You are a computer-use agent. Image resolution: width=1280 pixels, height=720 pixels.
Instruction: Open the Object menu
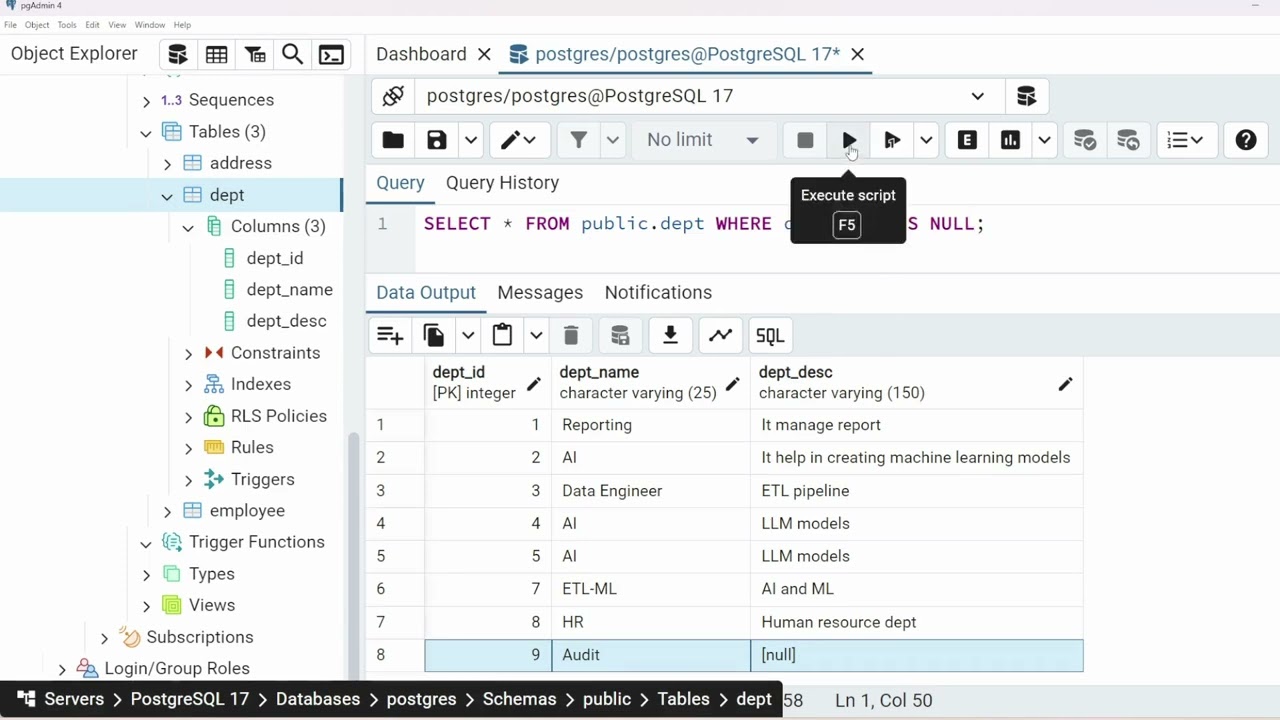(37, 25)
